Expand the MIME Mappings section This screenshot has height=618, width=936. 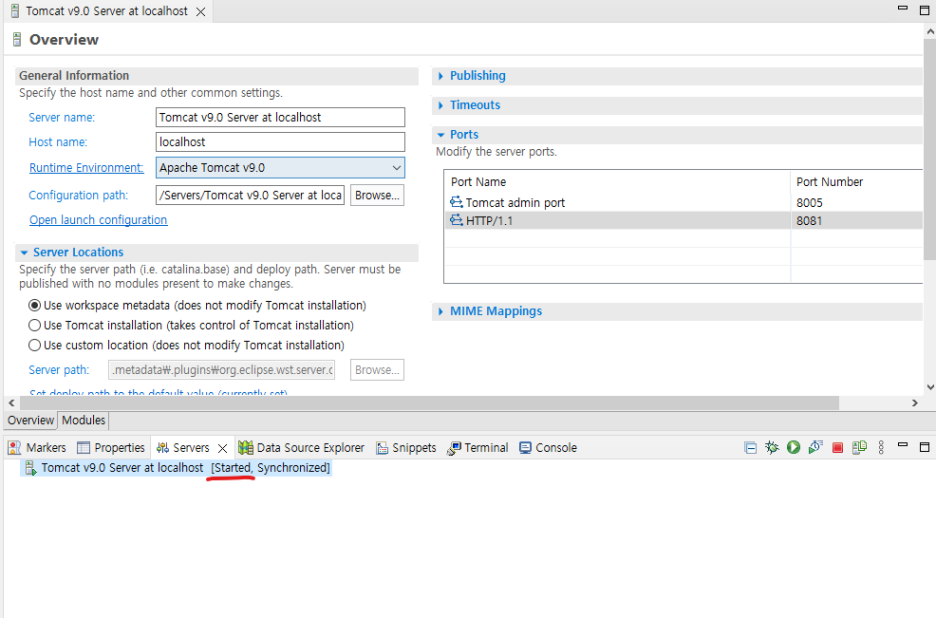[441, 312]
